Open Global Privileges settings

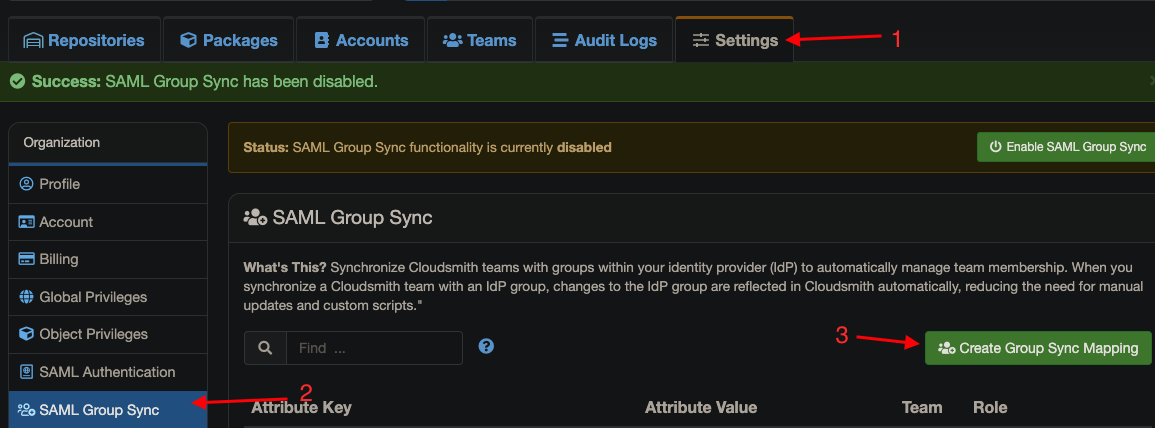tap(108, 297)
